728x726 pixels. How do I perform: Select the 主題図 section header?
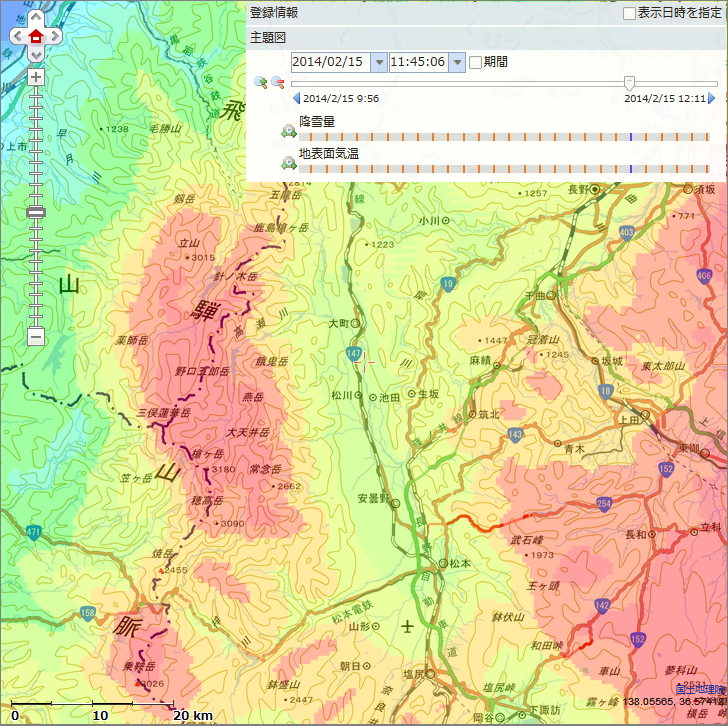click(268, 37)
